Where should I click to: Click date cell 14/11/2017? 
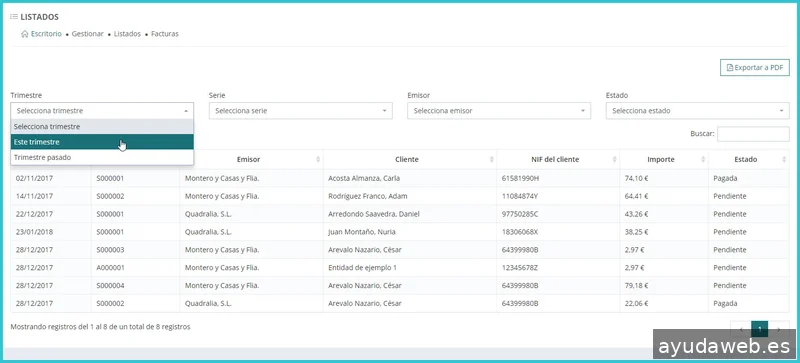click(x=35, y=196)
